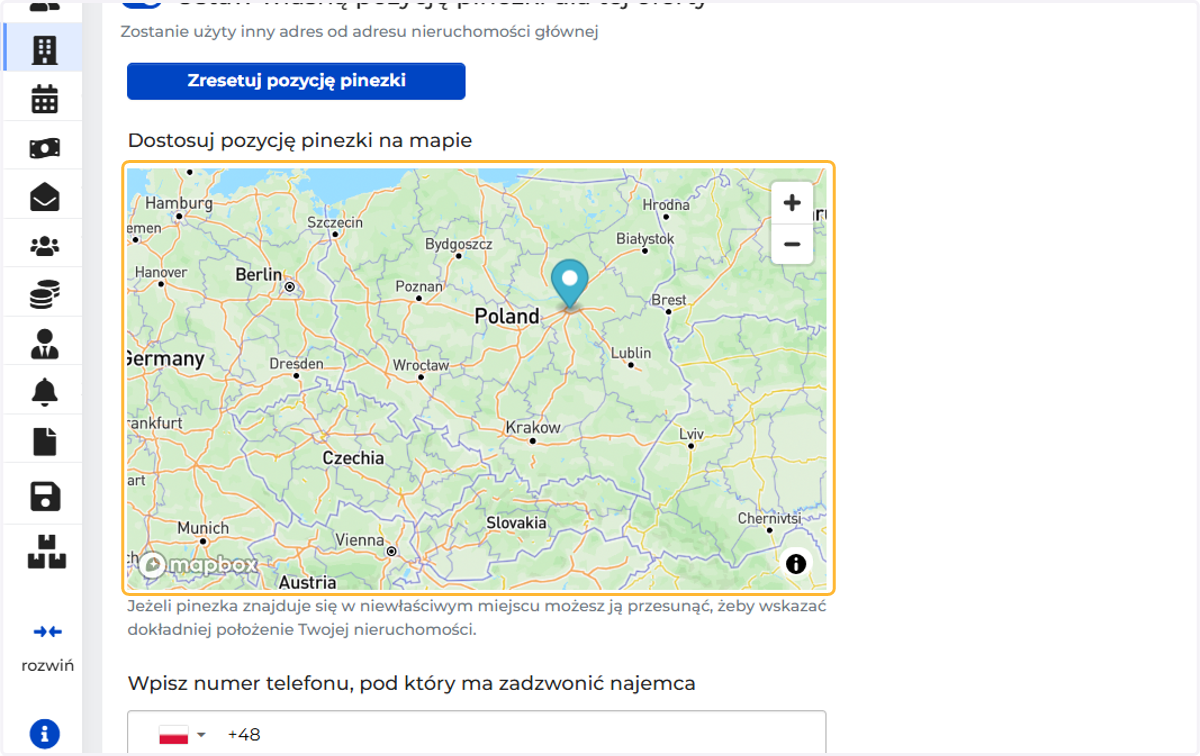Open the envelope messages sidebar icon
The height and width of the screenshot is (756, 1200).
(44, 197)
